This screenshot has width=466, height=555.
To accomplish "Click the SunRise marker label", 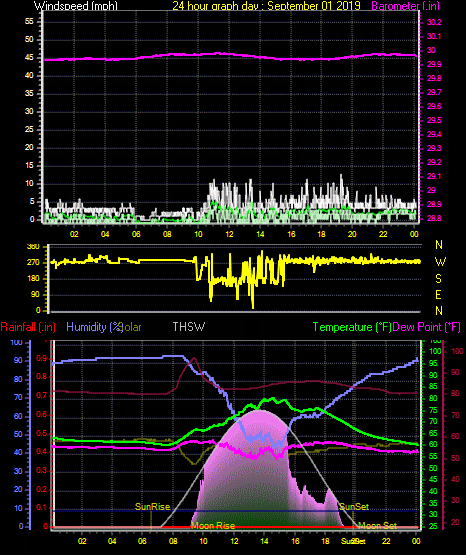I will pyautogui.click(x=153, y=507).
